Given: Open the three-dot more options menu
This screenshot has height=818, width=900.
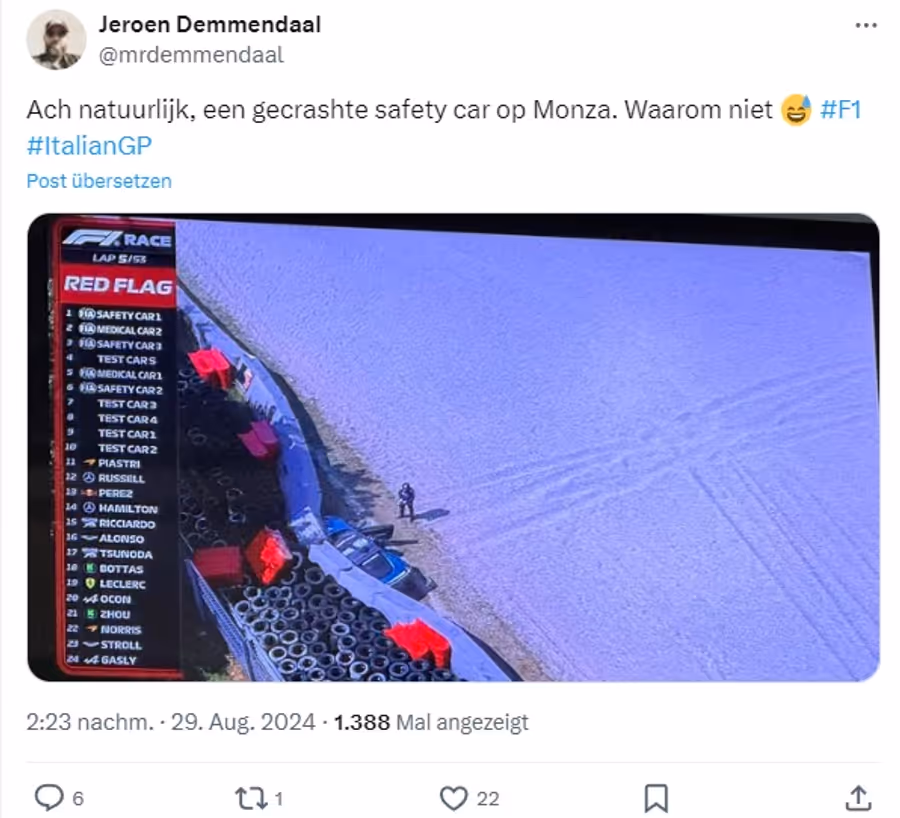Looking at the screenshot, I should (x=866, y=25).
